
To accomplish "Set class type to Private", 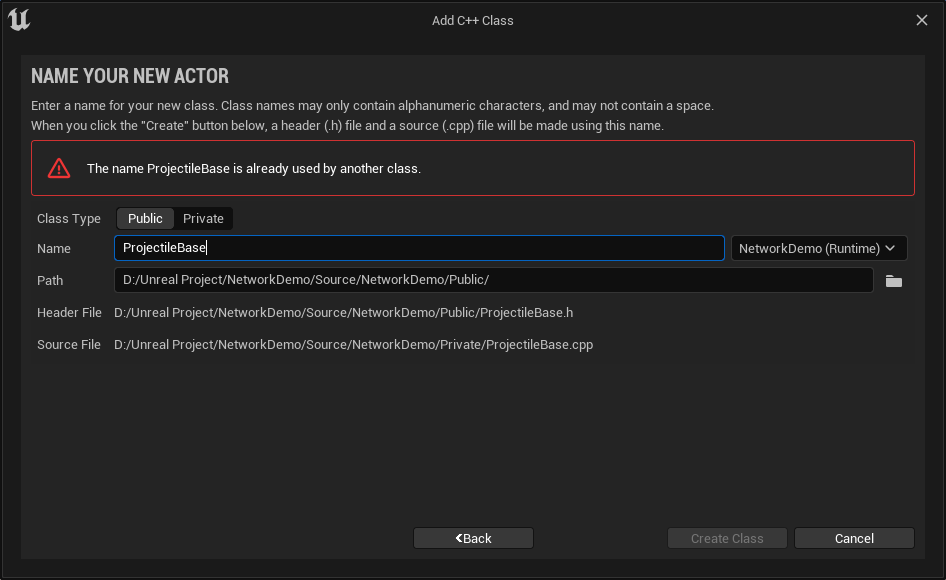I will 203,218.
